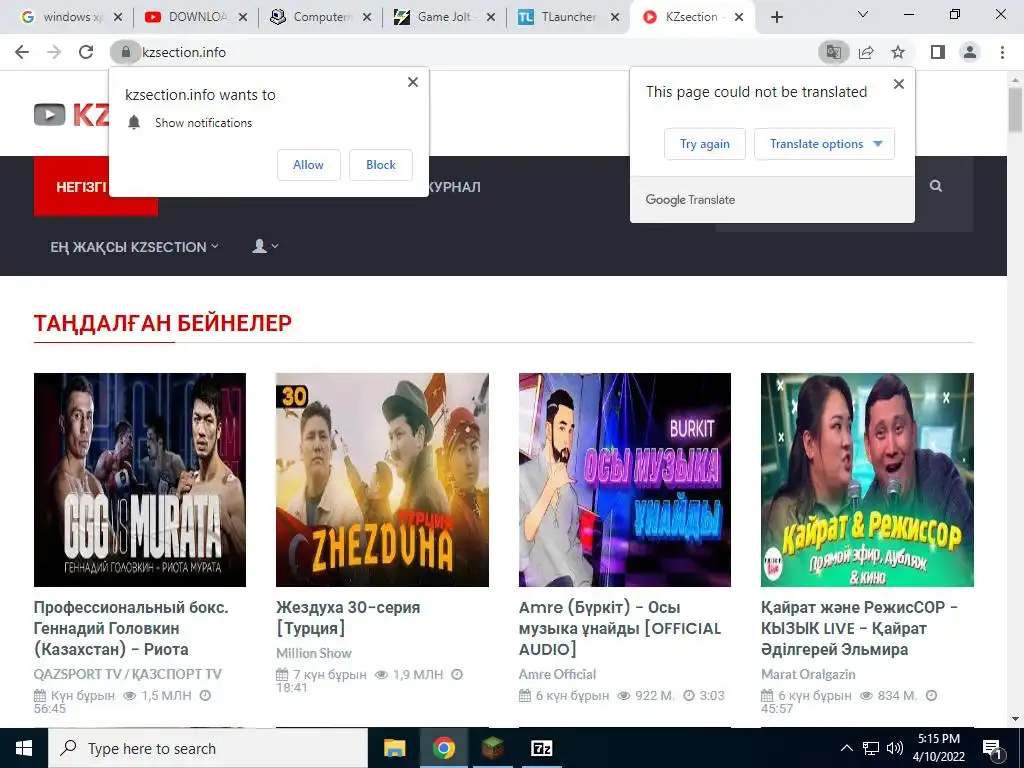Open the network icon in system tray
Screen dimensions: 1024x768
871,748
